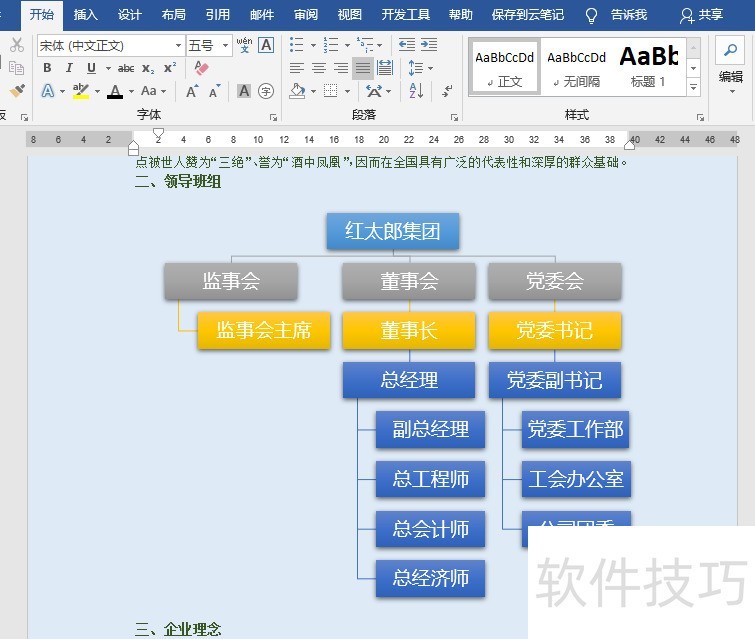Viewport: 755px width, 639px height.
Task: Click the Find magnifier icon
Action: point(730,50)
